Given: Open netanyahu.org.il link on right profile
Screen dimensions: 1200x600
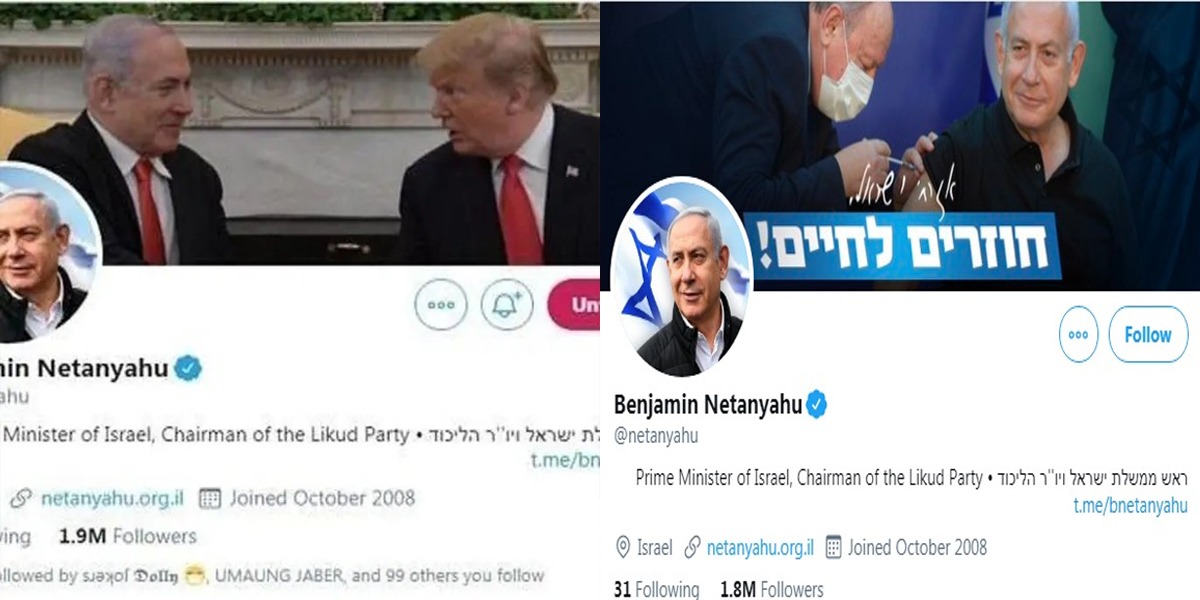Looking at the screenshot, I should point(760,547).
